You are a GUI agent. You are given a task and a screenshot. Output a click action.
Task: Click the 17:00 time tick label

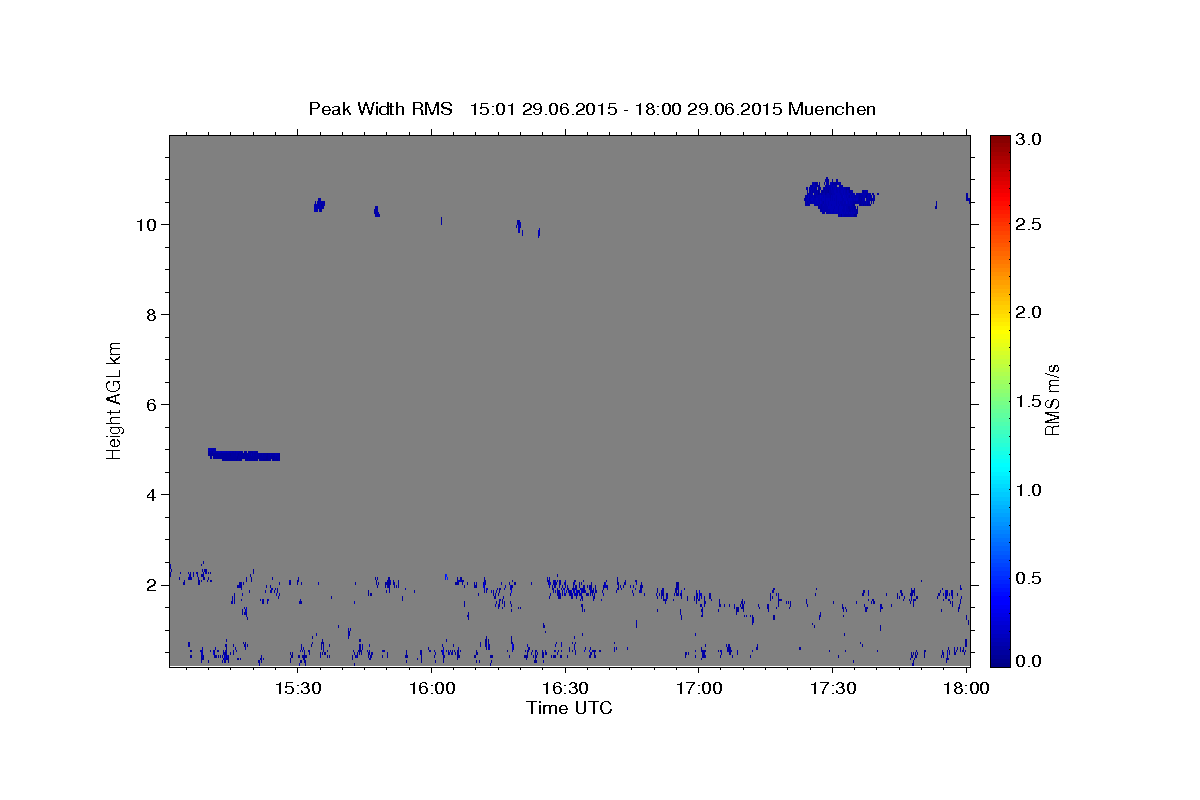[x=699, y=688]
